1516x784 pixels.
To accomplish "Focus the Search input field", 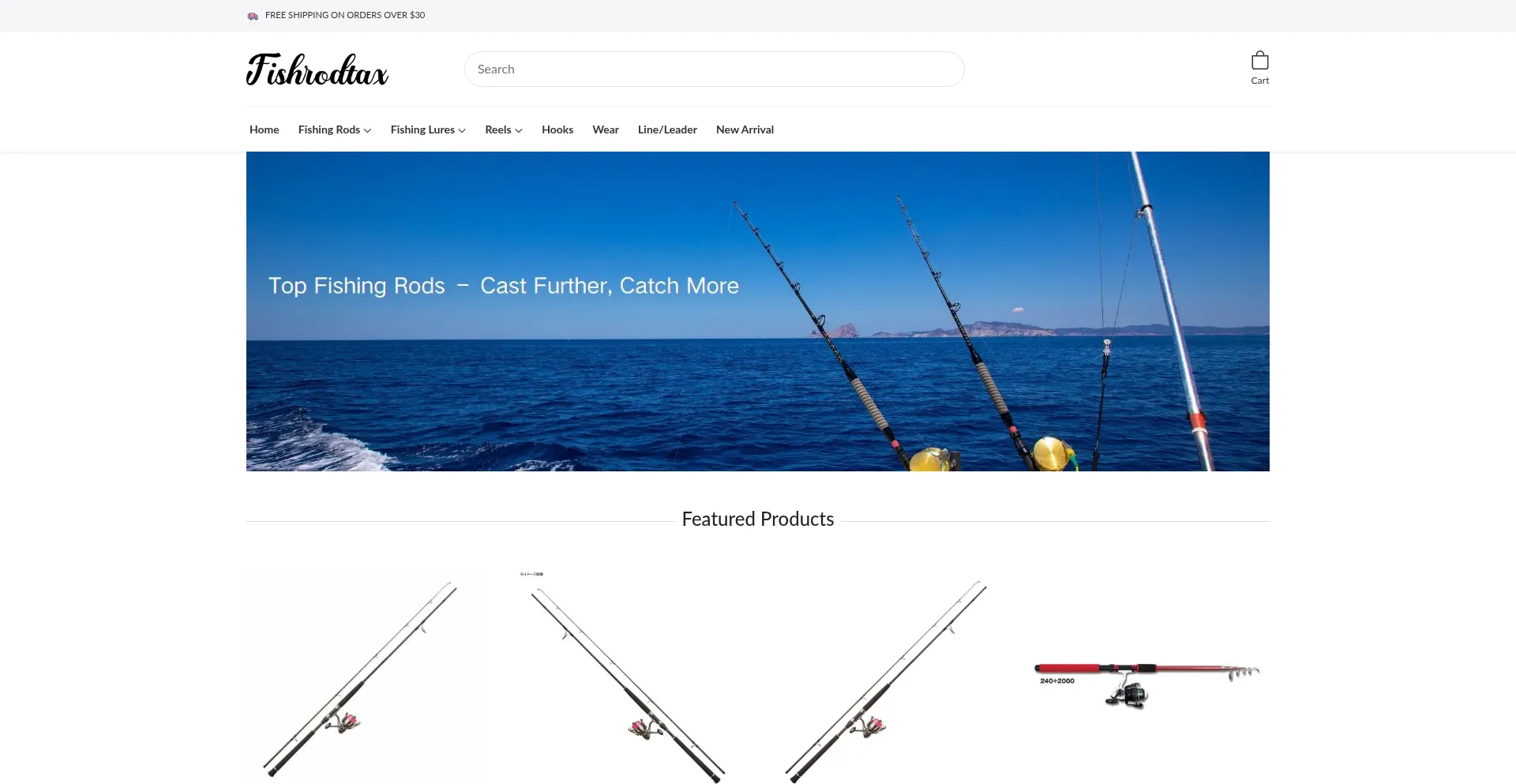I will 715,69.
